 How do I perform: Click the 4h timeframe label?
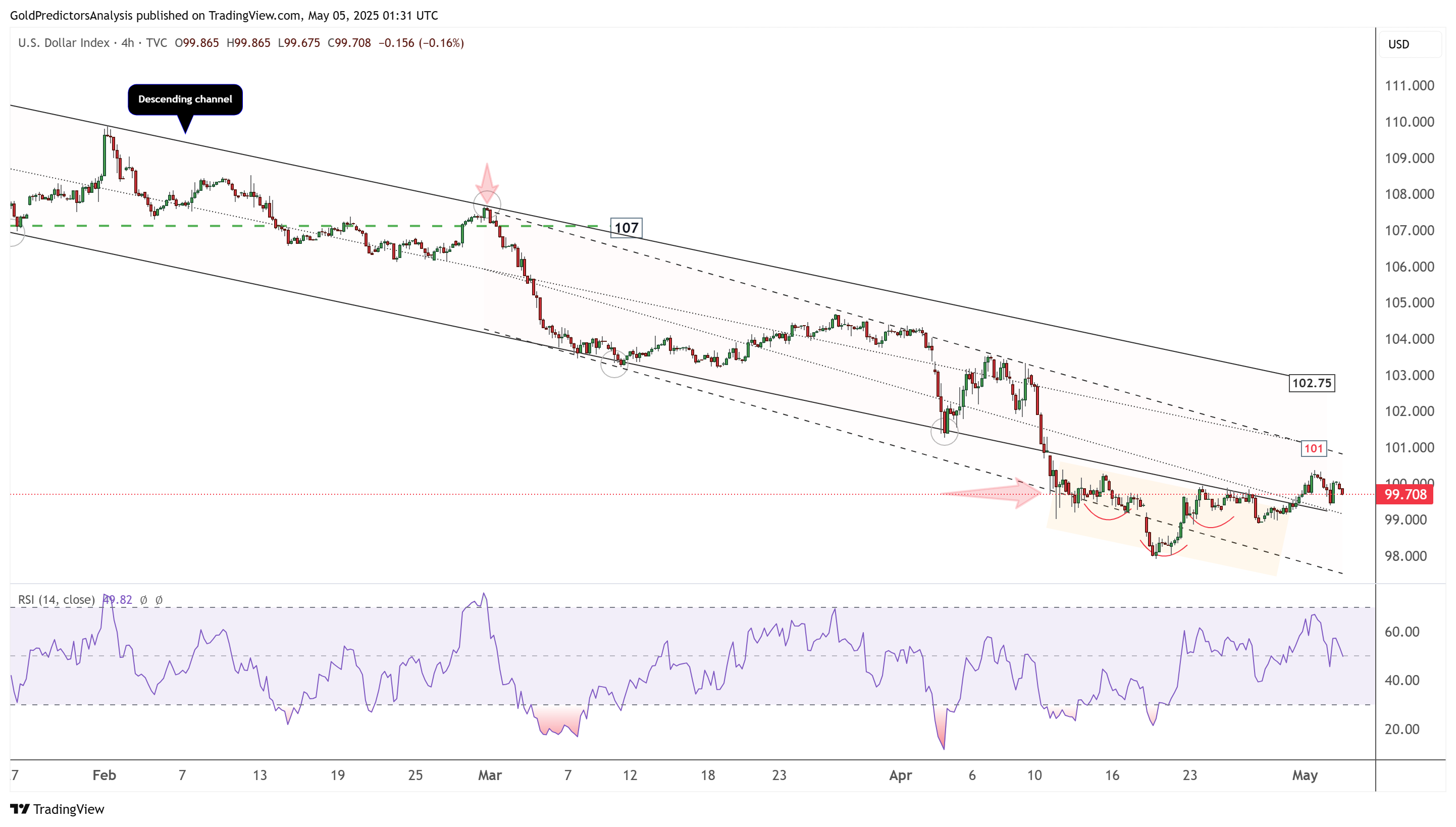pyautogui.click(x=128, y=43)
